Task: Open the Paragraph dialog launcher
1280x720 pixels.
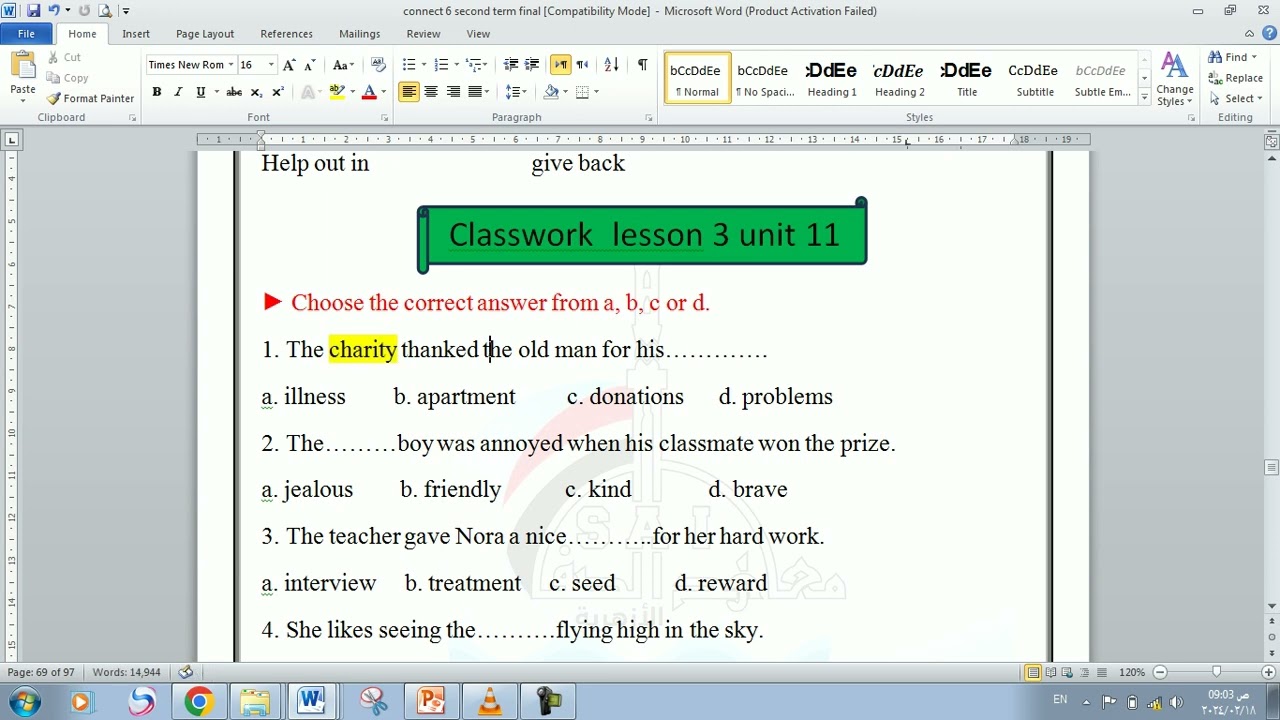Action: pyautogui.click(x=648, y=118)
